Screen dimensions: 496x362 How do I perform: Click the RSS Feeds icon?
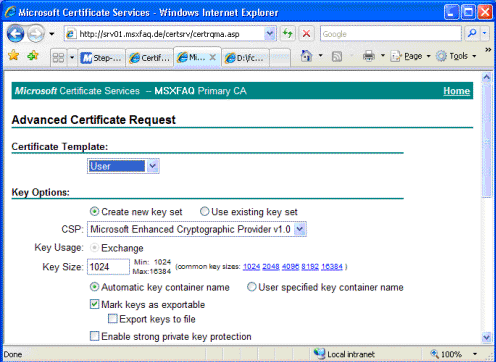[x=337, y=56]
